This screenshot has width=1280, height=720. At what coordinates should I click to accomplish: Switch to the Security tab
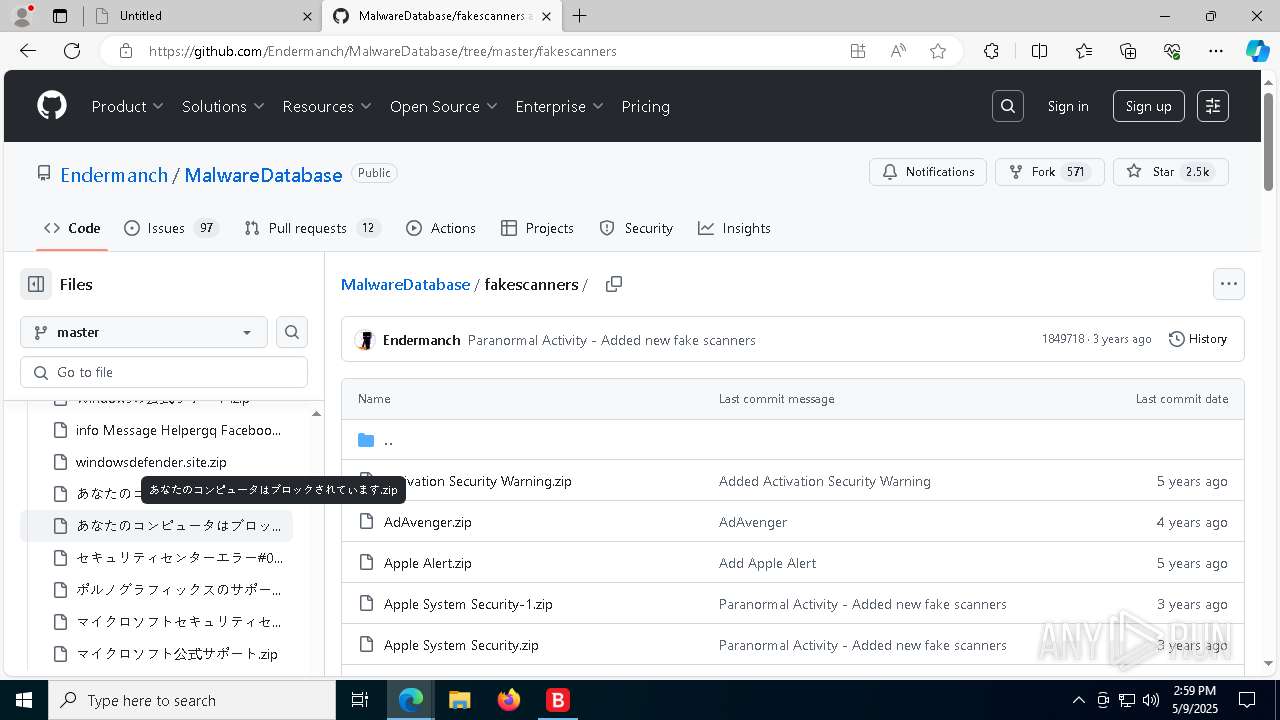(636, 228)
